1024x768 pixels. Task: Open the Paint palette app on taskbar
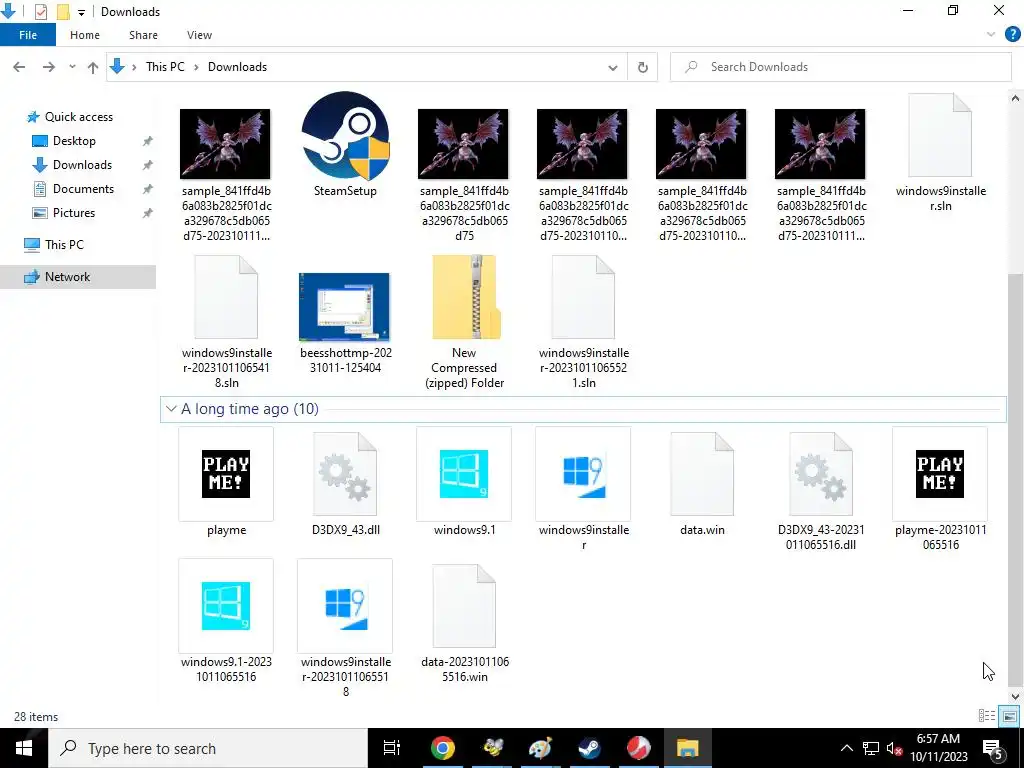point(540,748)
